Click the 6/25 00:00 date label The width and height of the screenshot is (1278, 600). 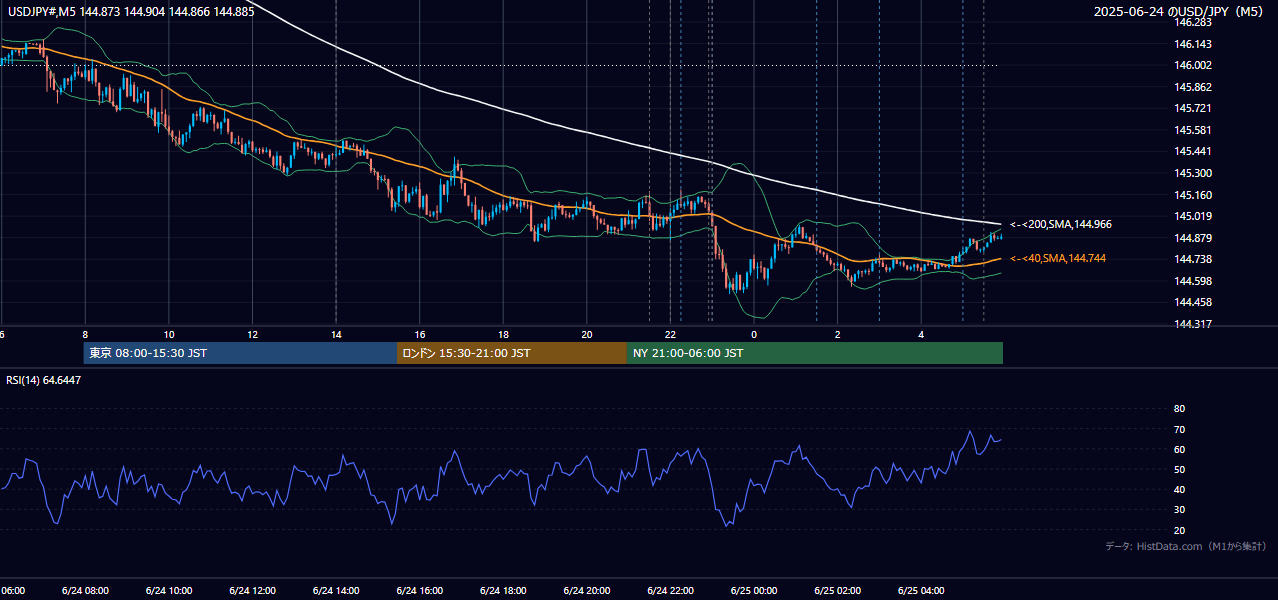point(754,591)
